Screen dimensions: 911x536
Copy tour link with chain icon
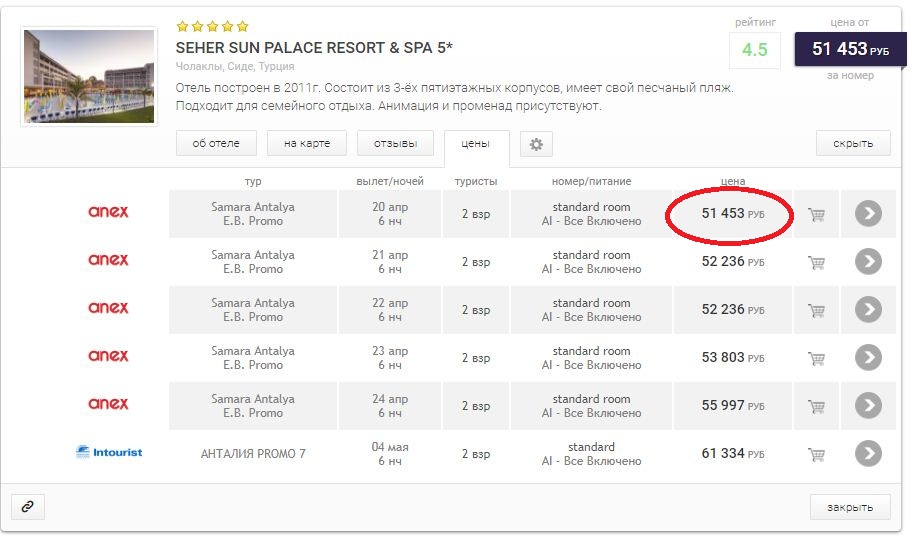[27, 506]
